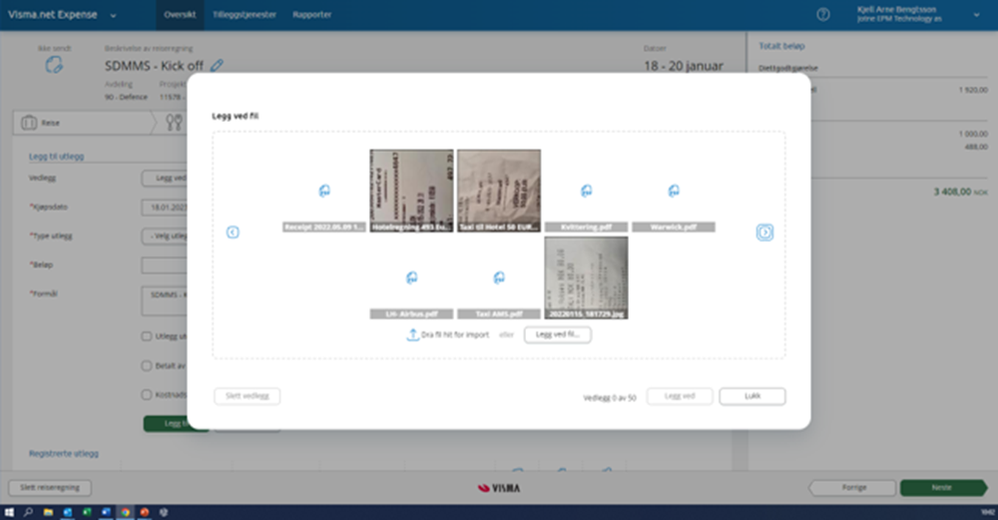Open File Explorer from taskbar
This screenshot has height=520, width=998.
[48, 512]
